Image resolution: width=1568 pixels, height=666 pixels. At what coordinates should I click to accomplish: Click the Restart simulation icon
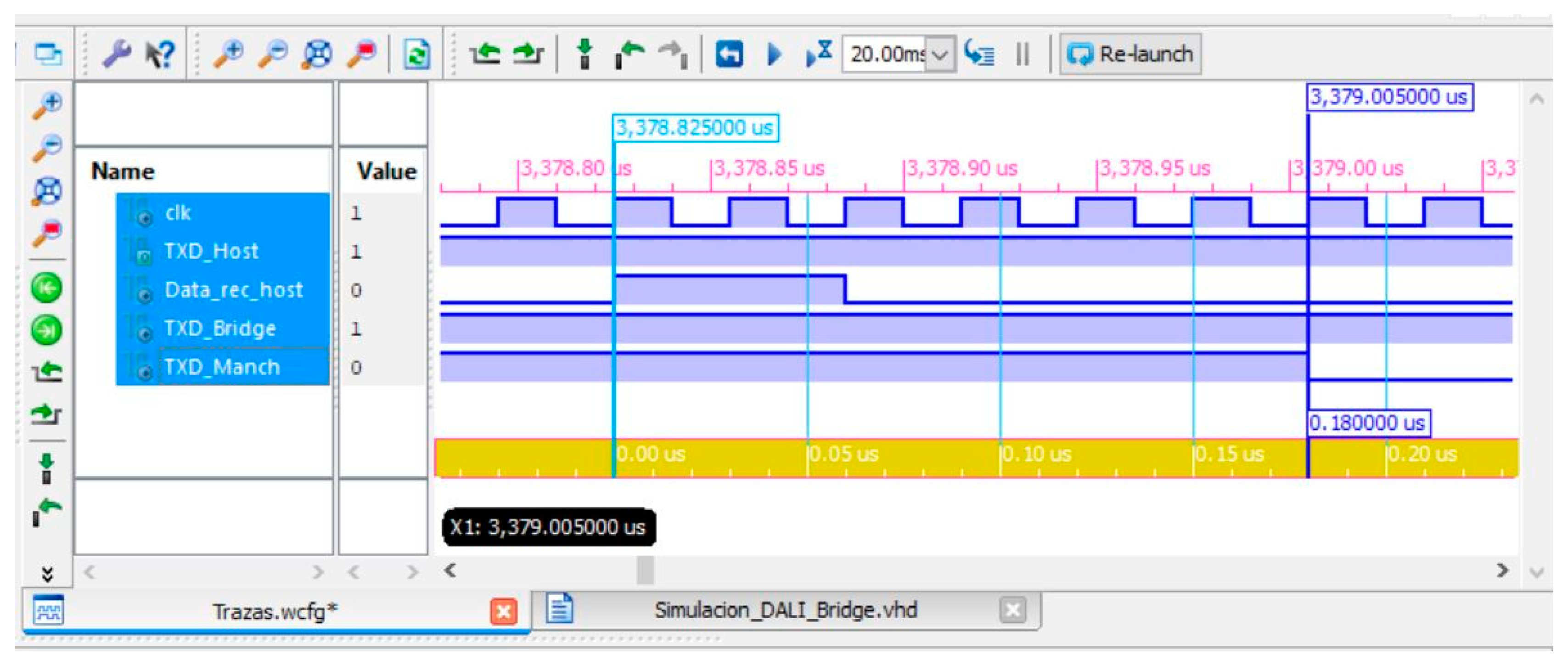tap(729, 54)
